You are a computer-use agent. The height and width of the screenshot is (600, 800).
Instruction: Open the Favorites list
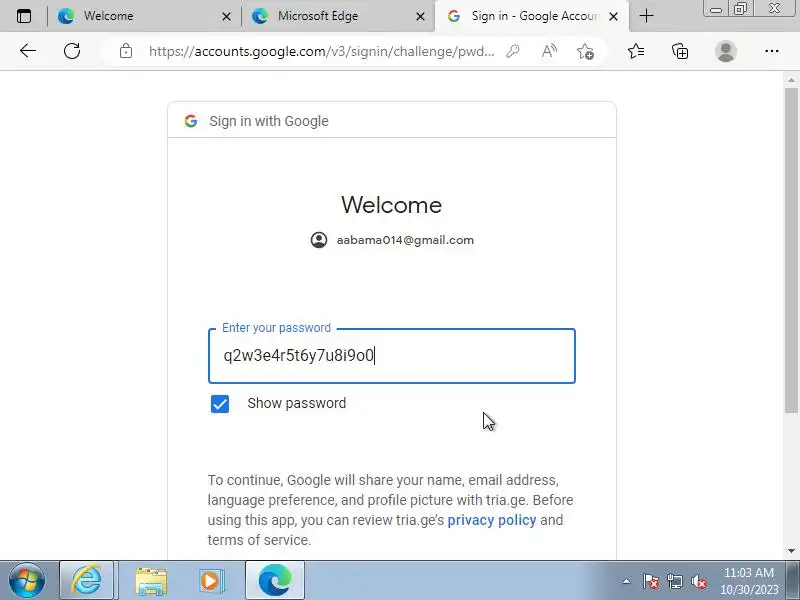(x=636, y=51)
